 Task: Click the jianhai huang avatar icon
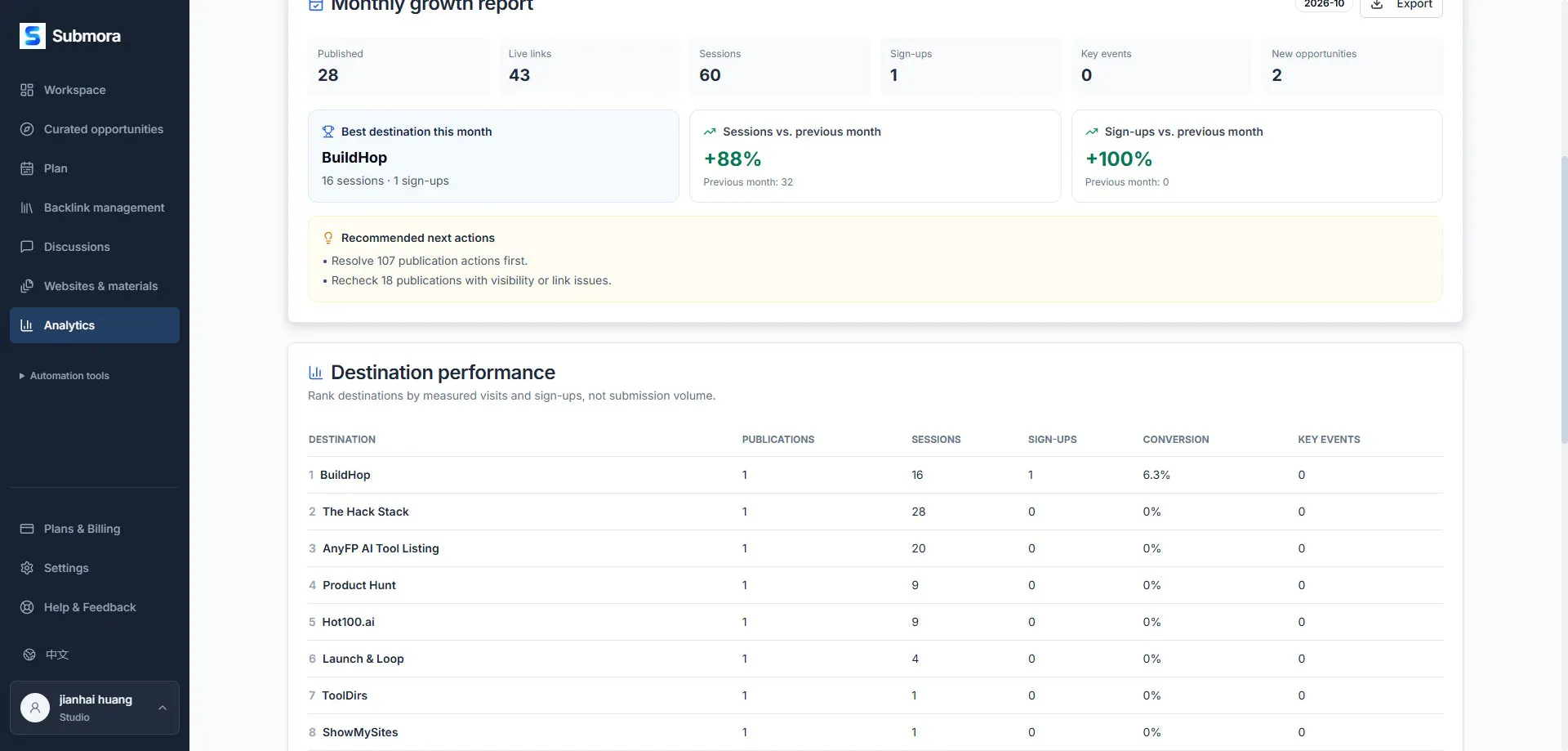pos(35,708)
